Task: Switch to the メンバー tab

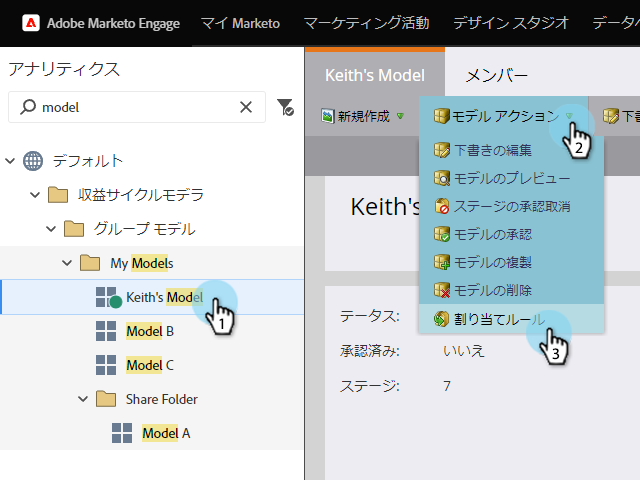Action: click(x=496, y=76)
